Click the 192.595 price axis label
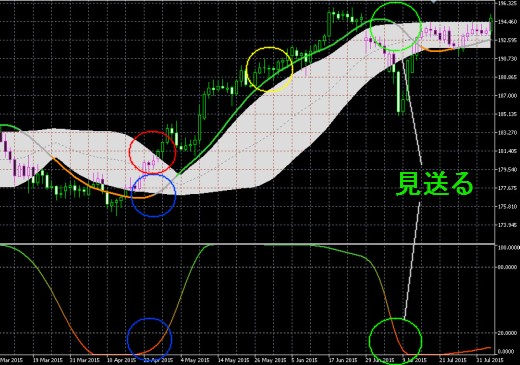This screenshot has height=365, width=520. click(x=507, y=40)
